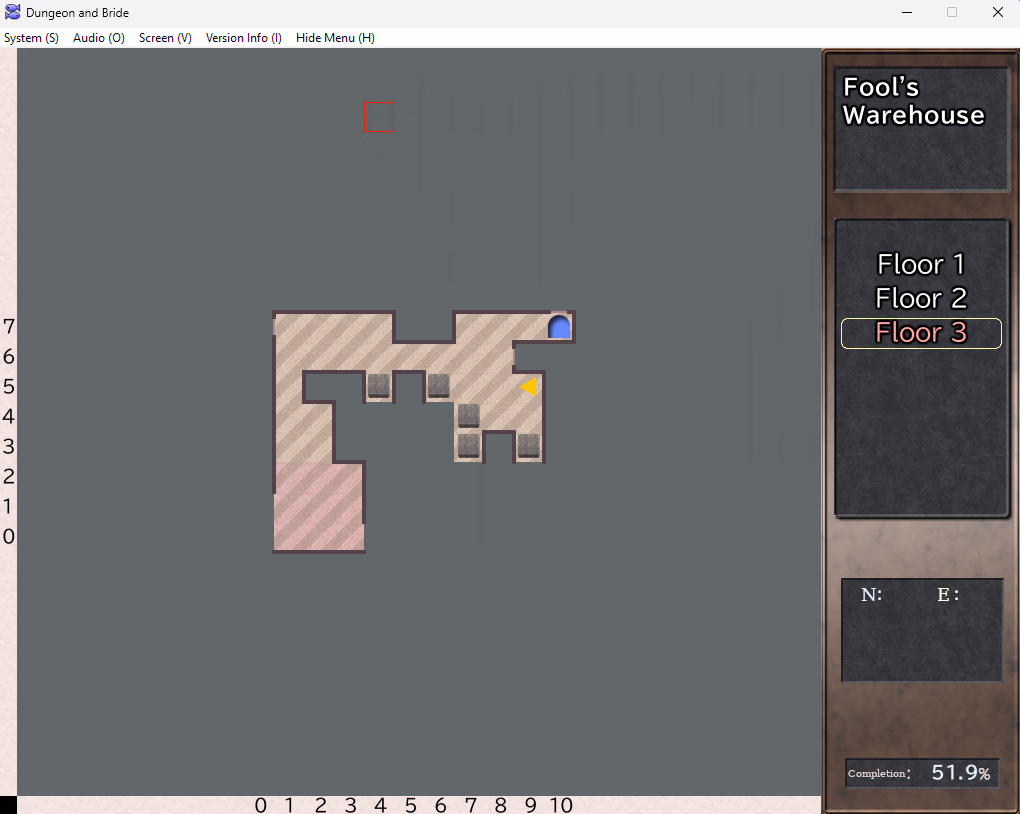The image size is (1020, 814).
Task: Switch map to Floor 1
Action: [x=921, y=265]
